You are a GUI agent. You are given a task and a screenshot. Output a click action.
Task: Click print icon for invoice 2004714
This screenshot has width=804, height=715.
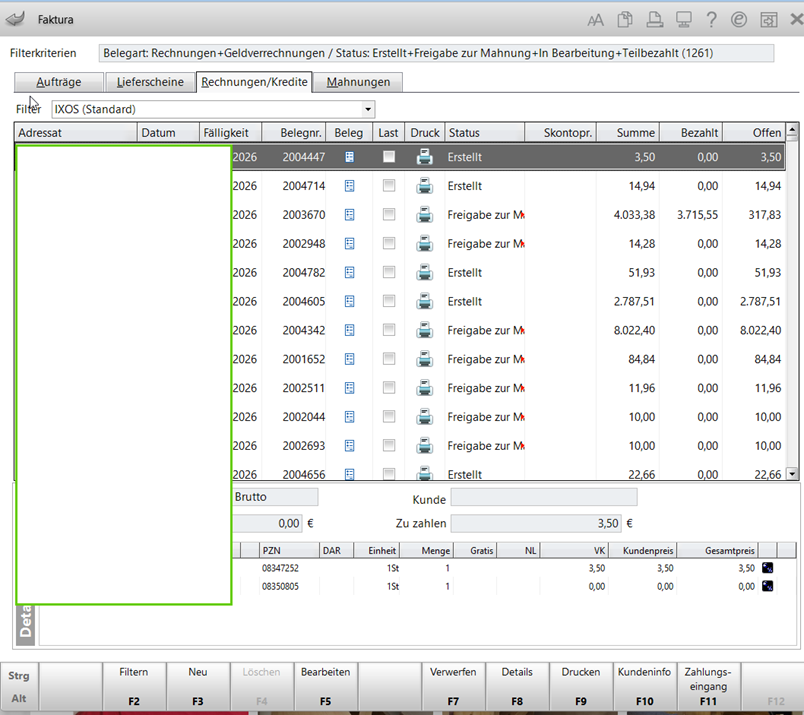[424, 186]
